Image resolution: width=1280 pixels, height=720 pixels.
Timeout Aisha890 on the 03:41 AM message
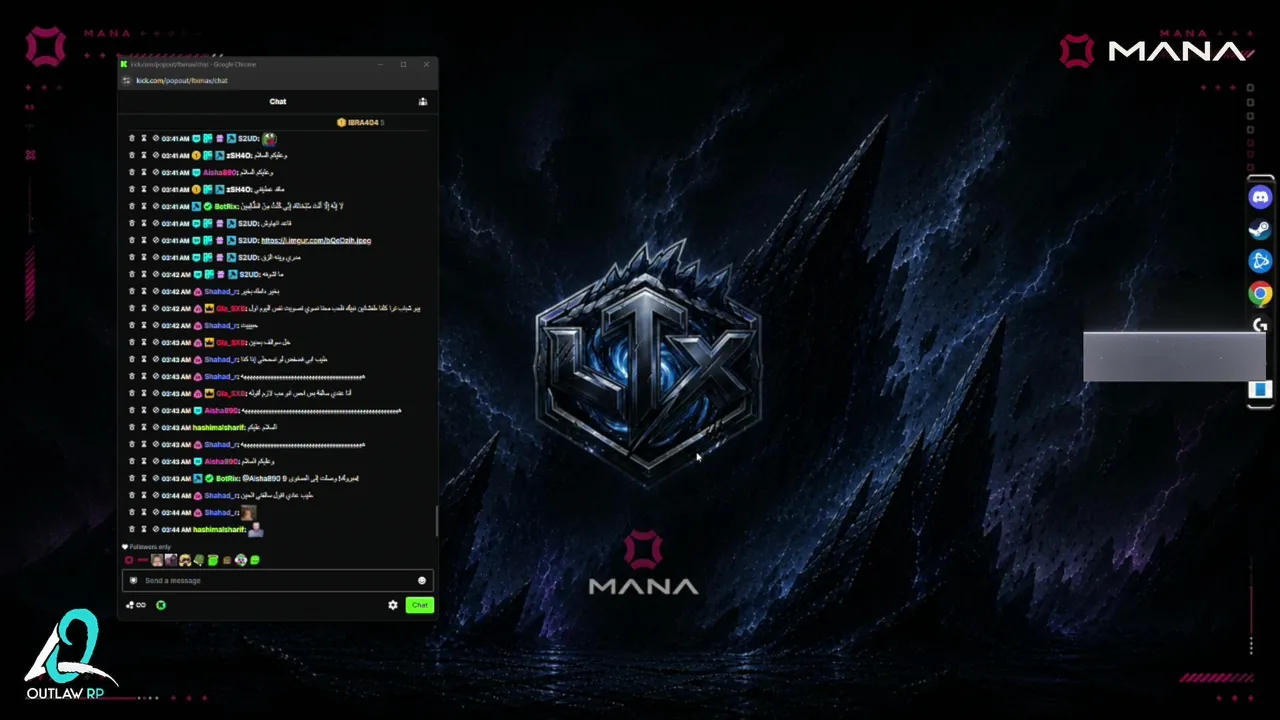(x=144, y=172)
